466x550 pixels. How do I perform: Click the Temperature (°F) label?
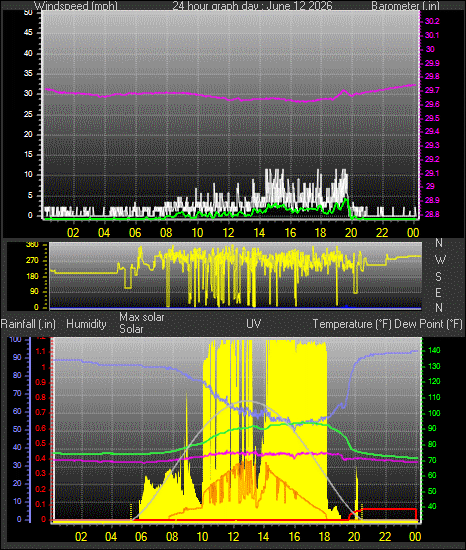(x=352, y=324)
